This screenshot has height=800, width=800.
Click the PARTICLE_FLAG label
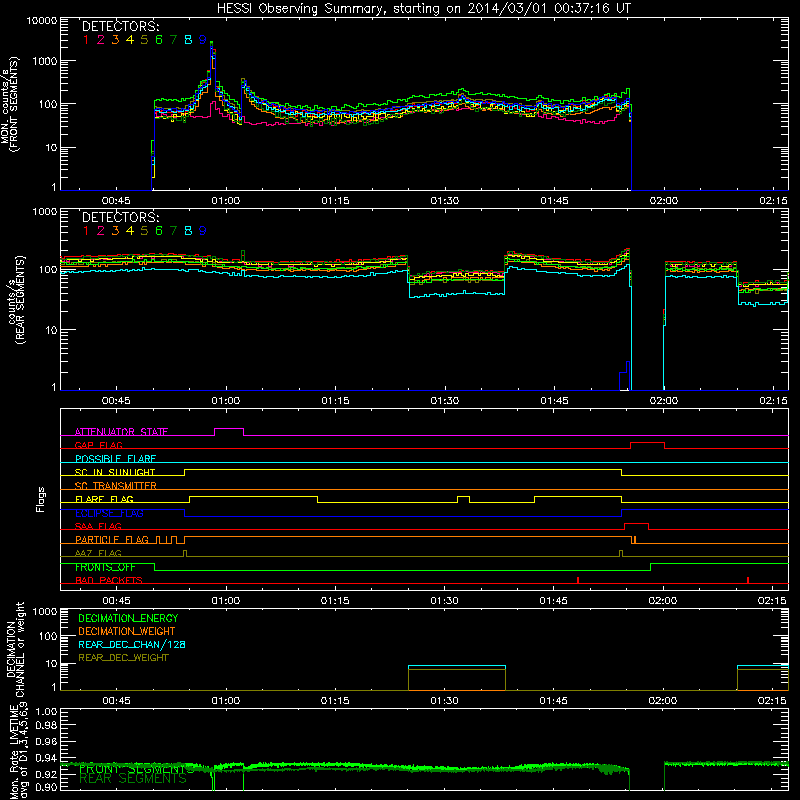112,539
